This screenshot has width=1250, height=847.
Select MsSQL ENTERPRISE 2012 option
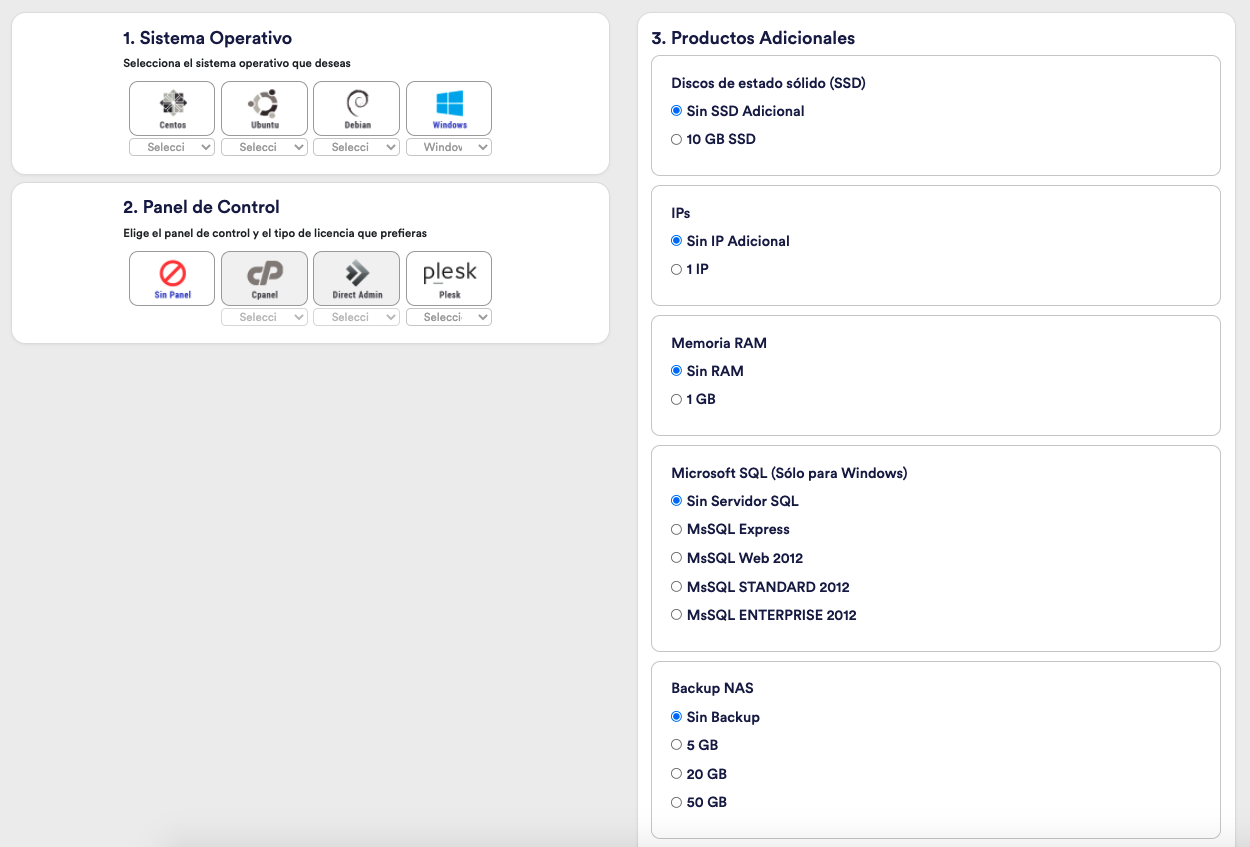point(677,615)
